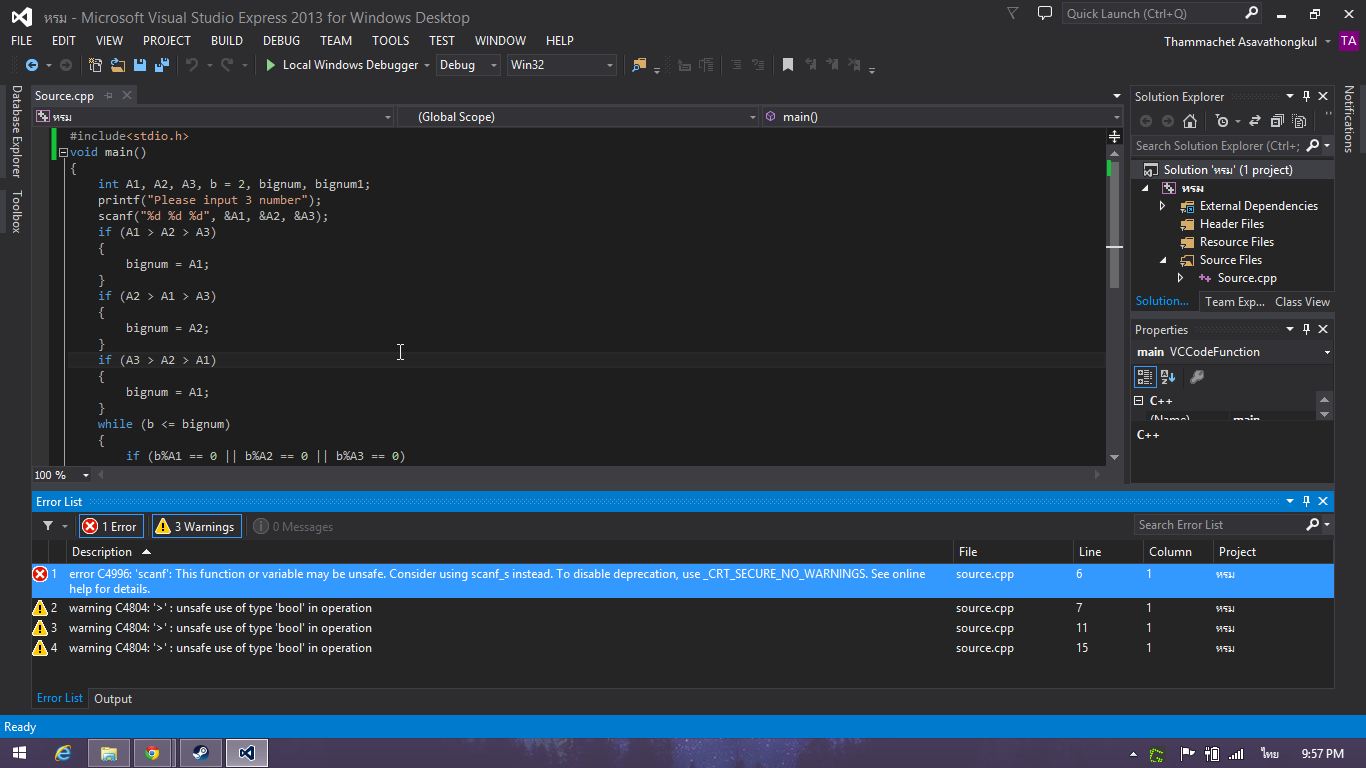Click the Open File toolbar icon
Image resolution: width=1366 pixels, height=768 pixels.
coord(118,65)
